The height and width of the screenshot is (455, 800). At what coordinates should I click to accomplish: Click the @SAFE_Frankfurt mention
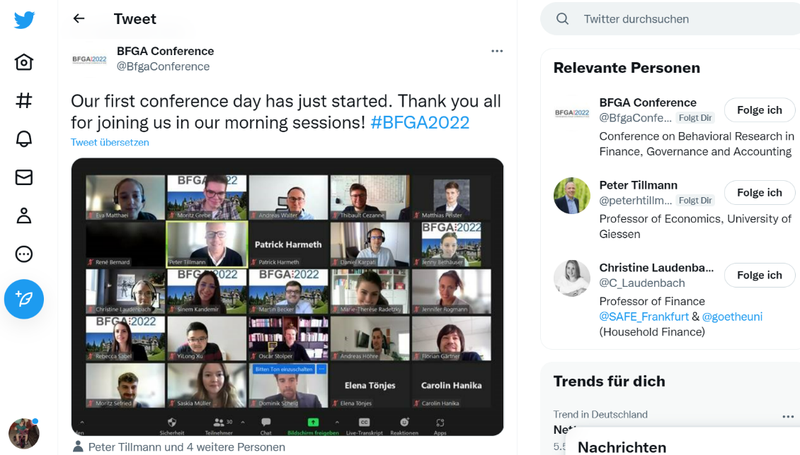pos(644,317)
